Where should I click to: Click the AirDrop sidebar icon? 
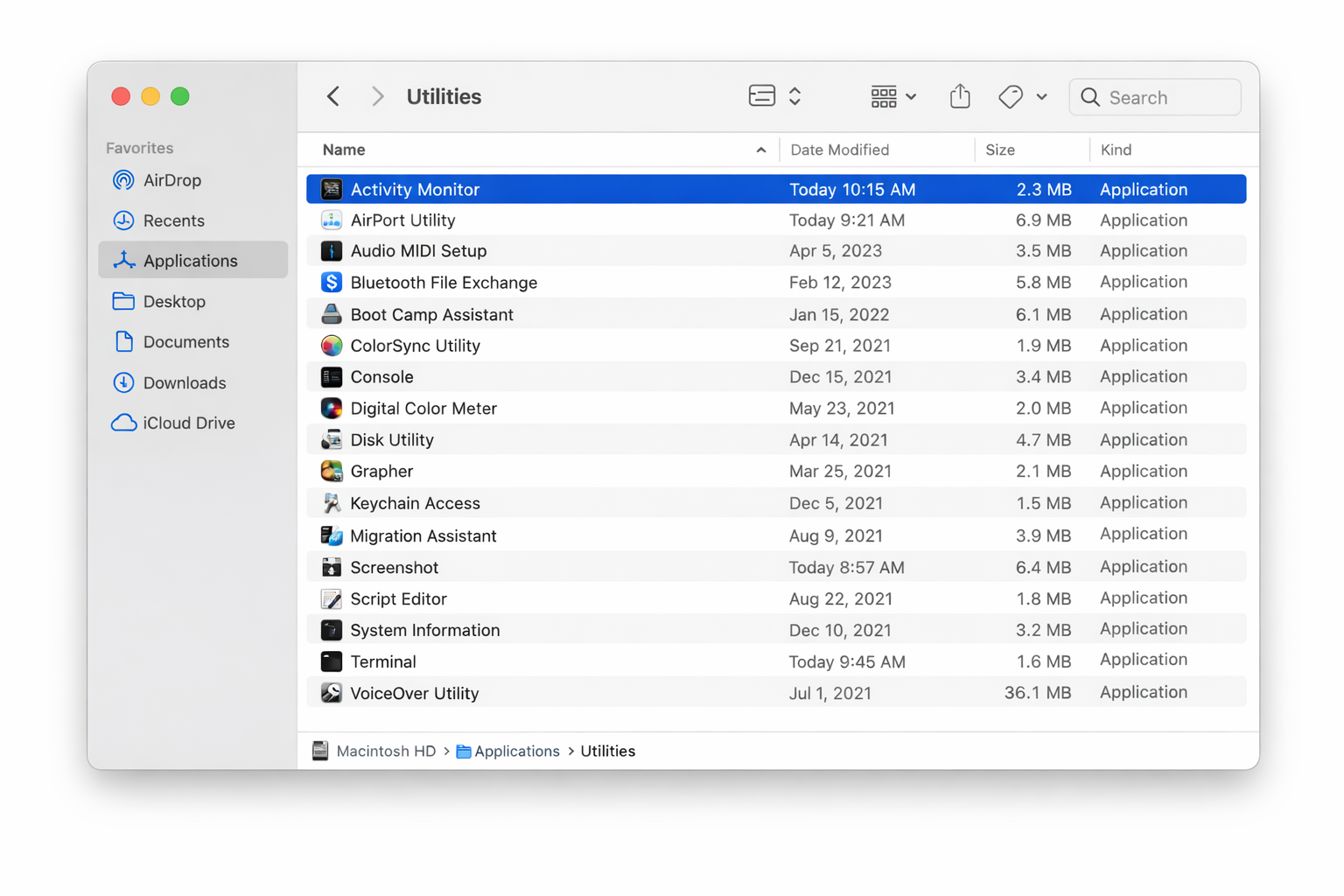(123, 180)
